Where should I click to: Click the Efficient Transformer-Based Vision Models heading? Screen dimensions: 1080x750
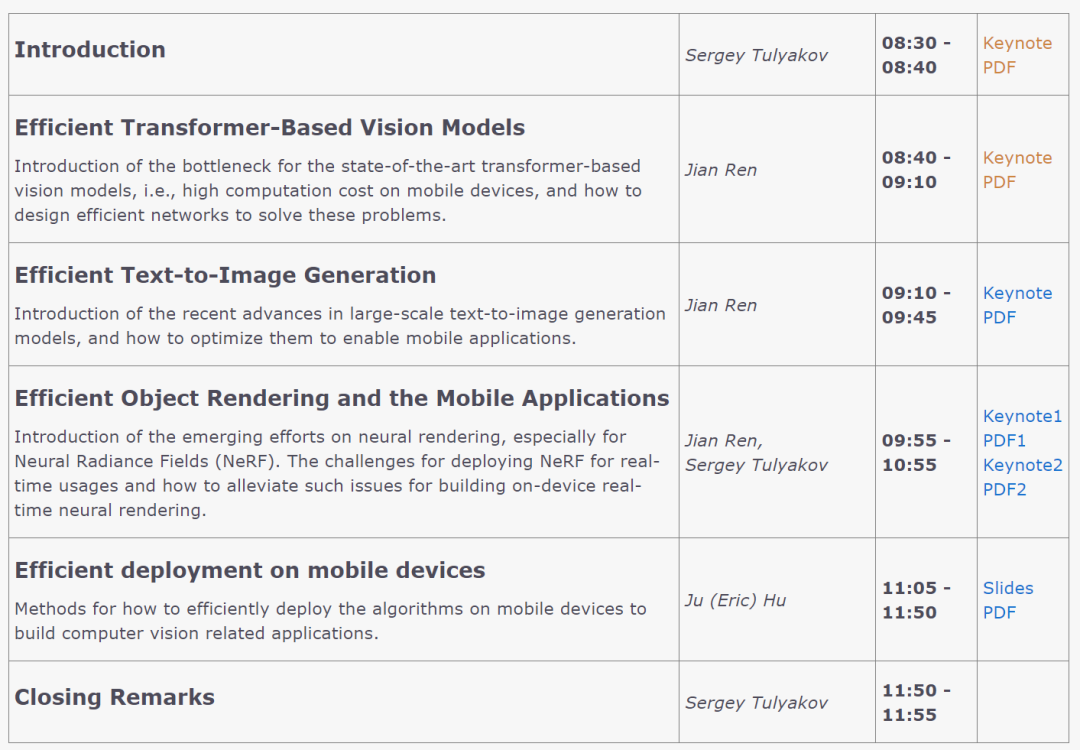click(x=269, y=127)
